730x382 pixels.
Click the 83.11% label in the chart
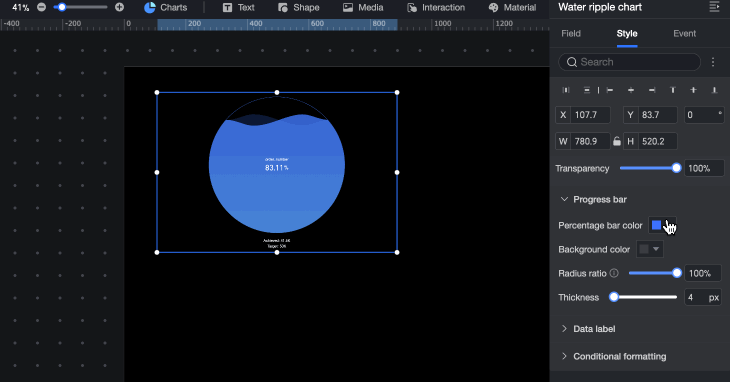coord(277,168)
